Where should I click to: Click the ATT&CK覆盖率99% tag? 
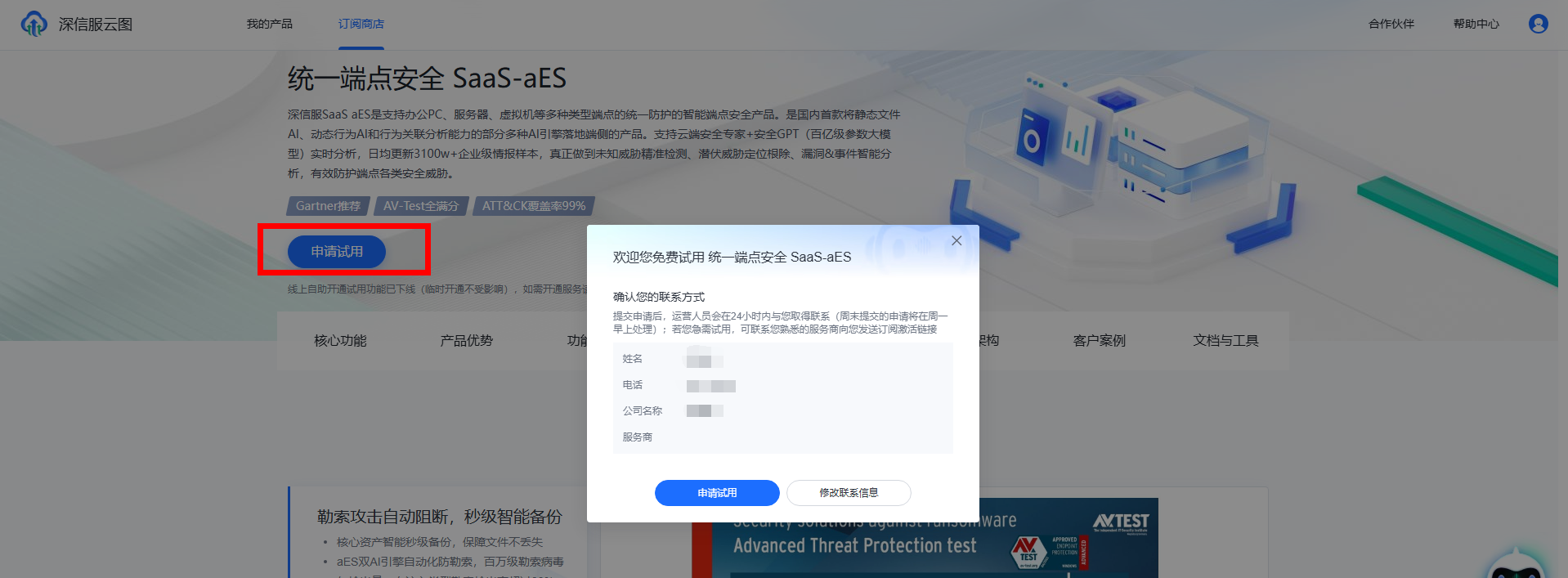(534, 206)
